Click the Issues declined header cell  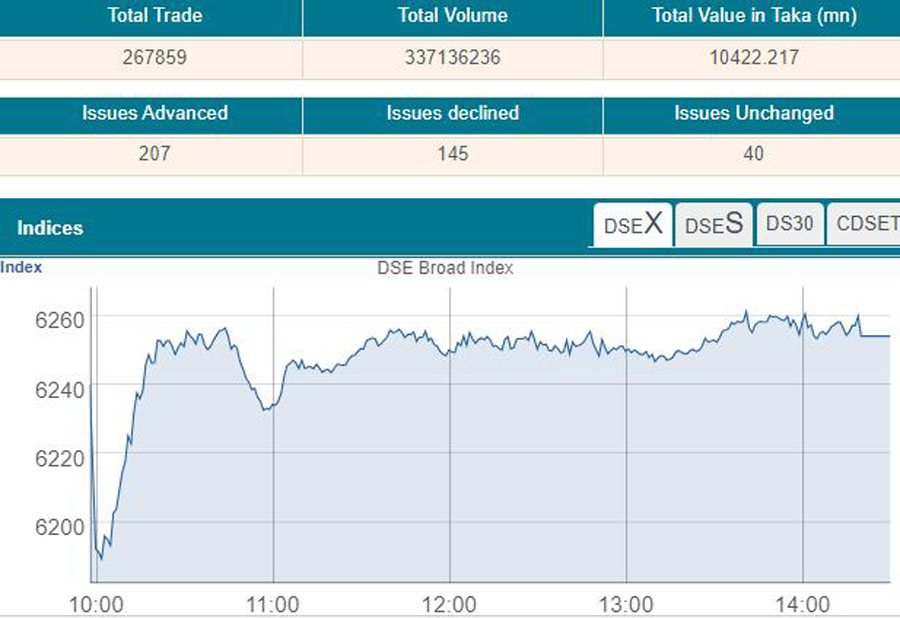(x=452, y=113)
